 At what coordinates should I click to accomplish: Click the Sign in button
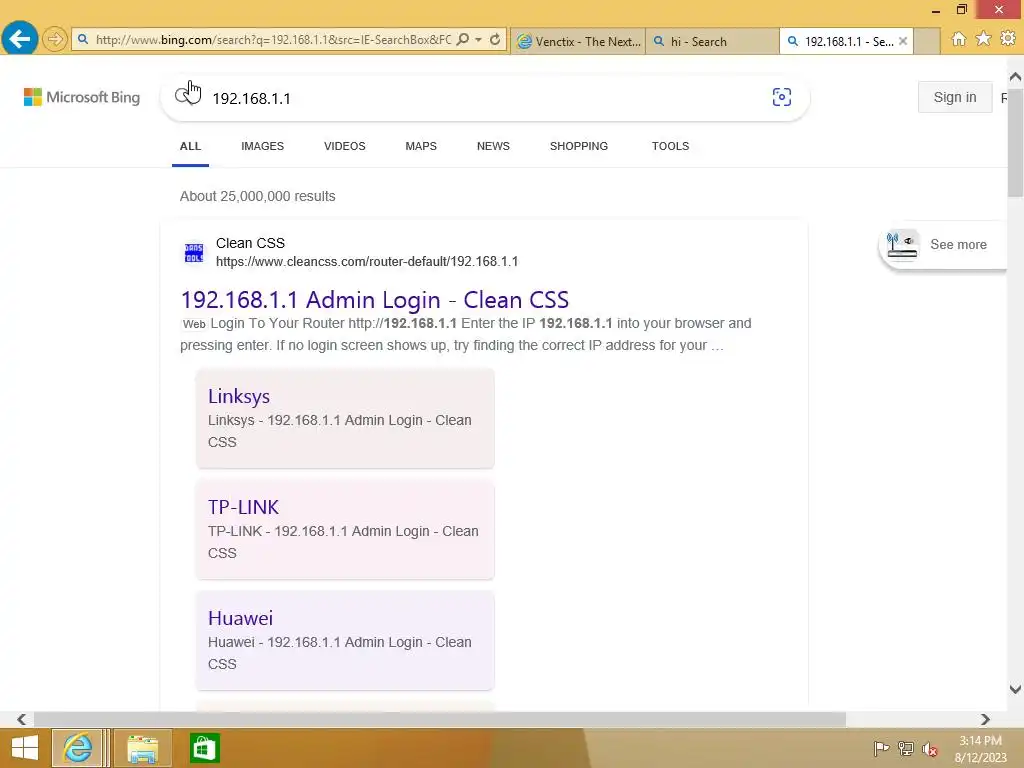(955, 97)
